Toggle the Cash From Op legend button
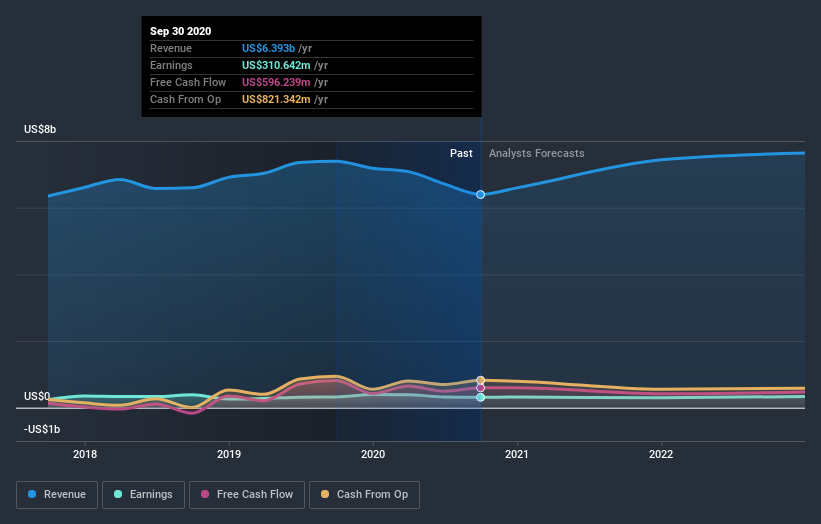Viewport: 821px width, 524px height. click(x=364, y=495)
